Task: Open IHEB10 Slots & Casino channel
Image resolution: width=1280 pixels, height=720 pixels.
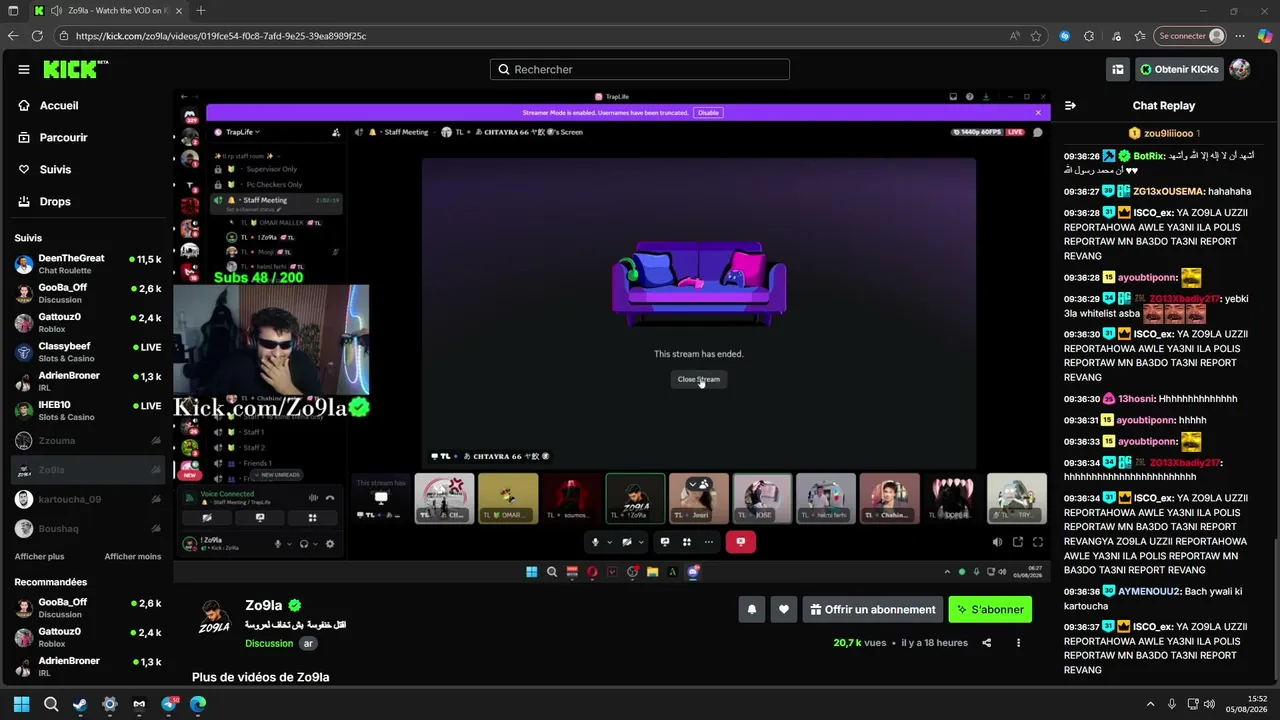Action: tap(88, 411)
